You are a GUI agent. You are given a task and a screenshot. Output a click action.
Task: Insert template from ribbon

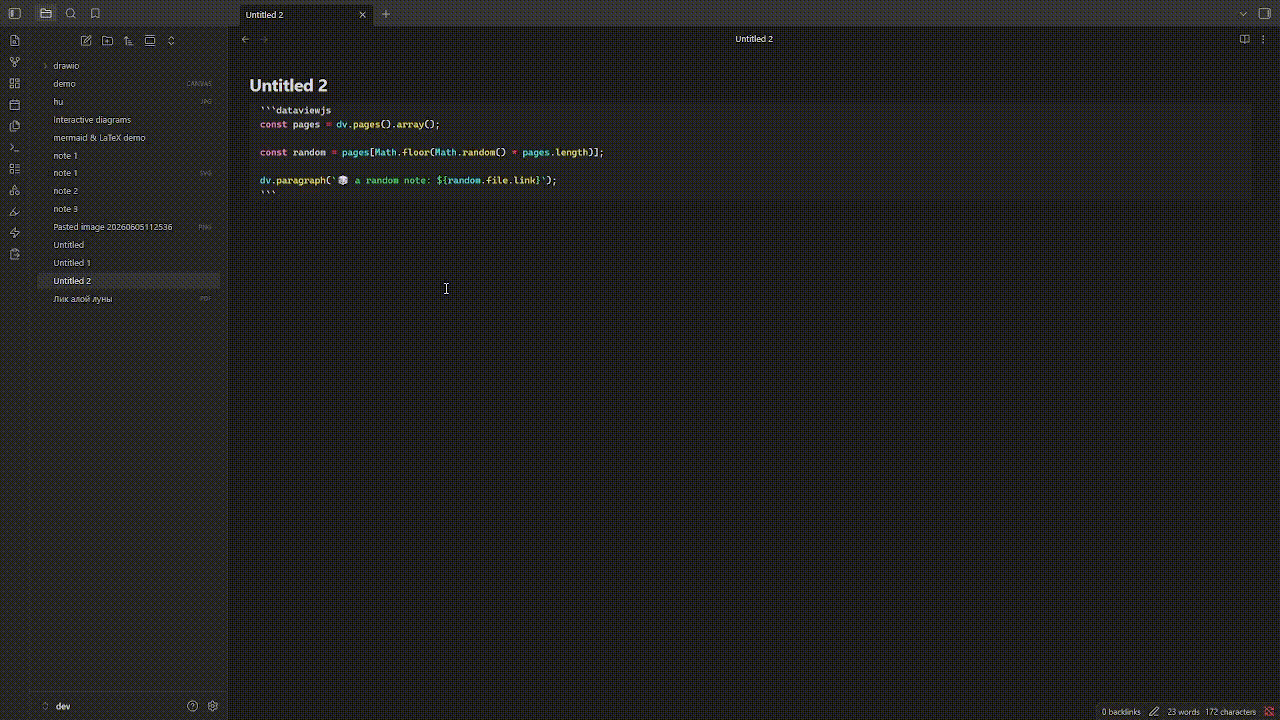(x=14, y=126)
